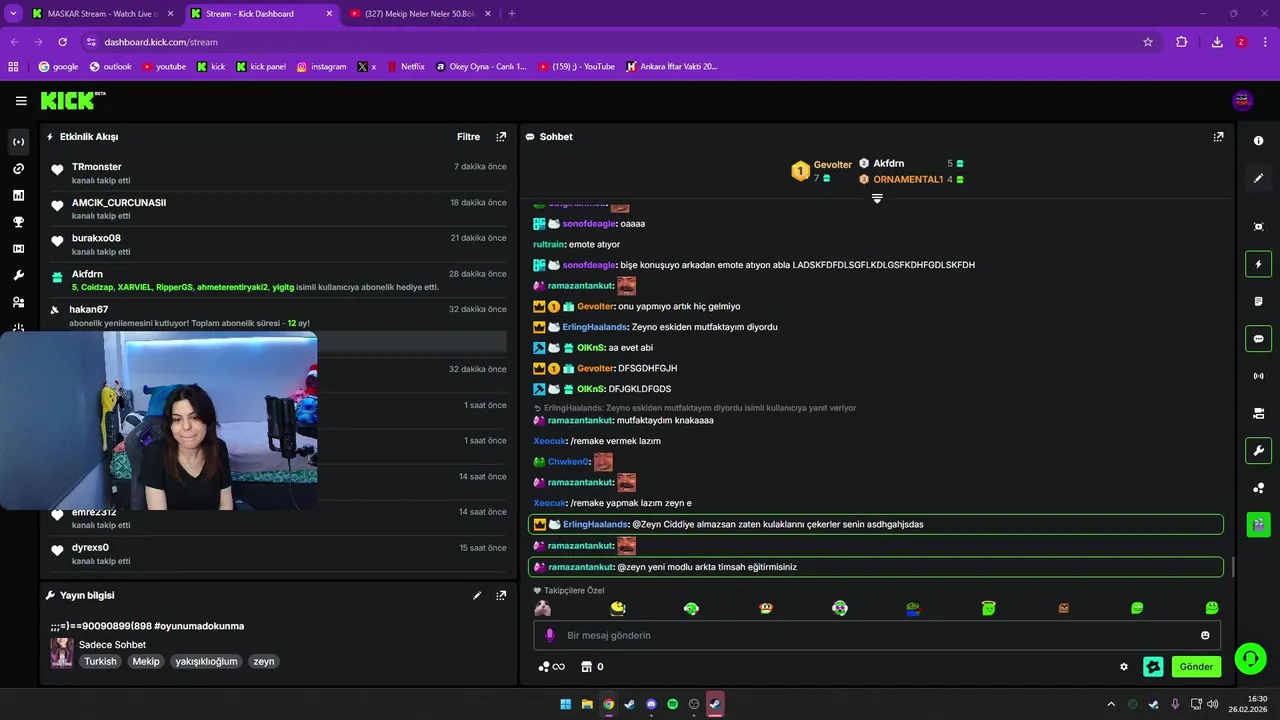This screenshot has height=720, width=1280.
Task: Select the first hamster emote in emote row
Action: [x=542, y=608]
